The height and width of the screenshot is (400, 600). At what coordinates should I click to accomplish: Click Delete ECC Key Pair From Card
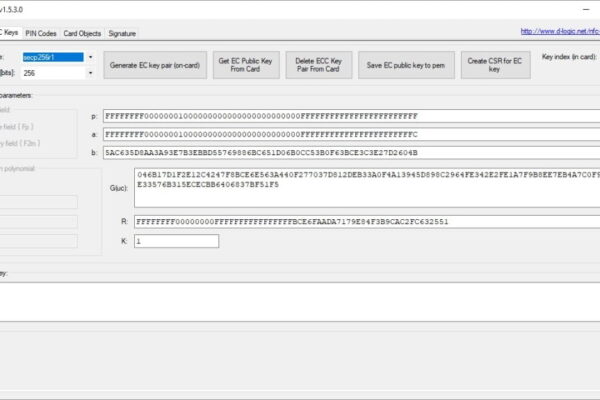point(318,65)
